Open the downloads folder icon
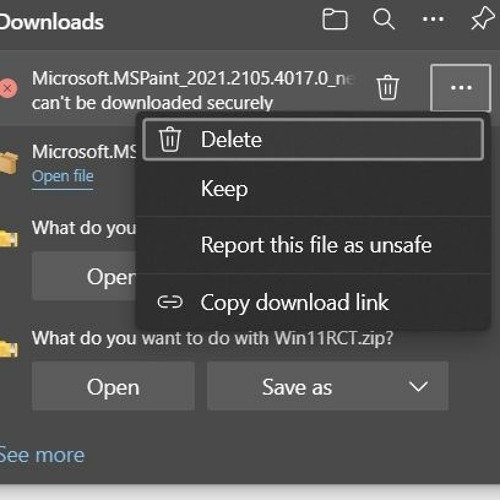This screenshot has height=500, width=500. pos(335,20)
